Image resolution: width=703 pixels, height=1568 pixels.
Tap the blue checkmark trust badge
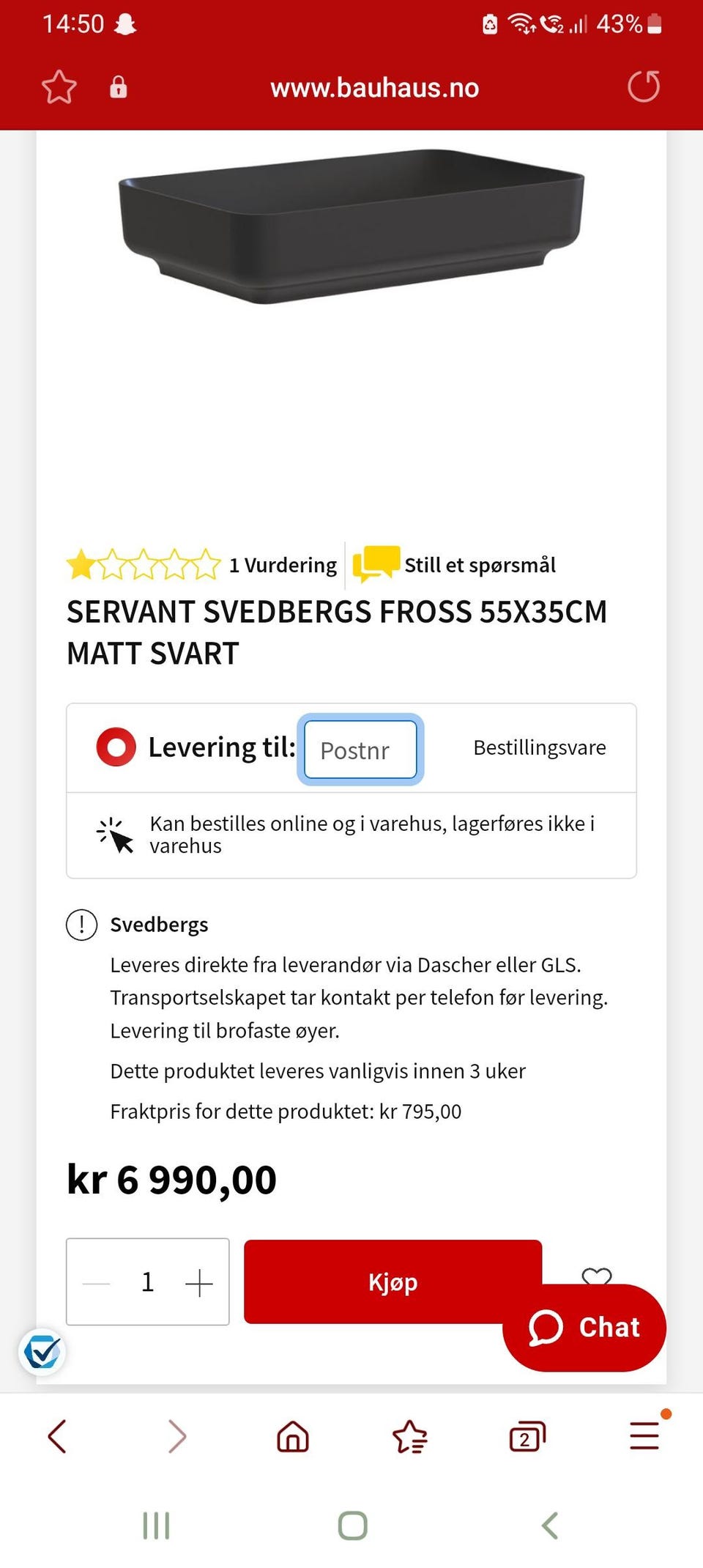pyautogui.click(x=42, y=1352)
